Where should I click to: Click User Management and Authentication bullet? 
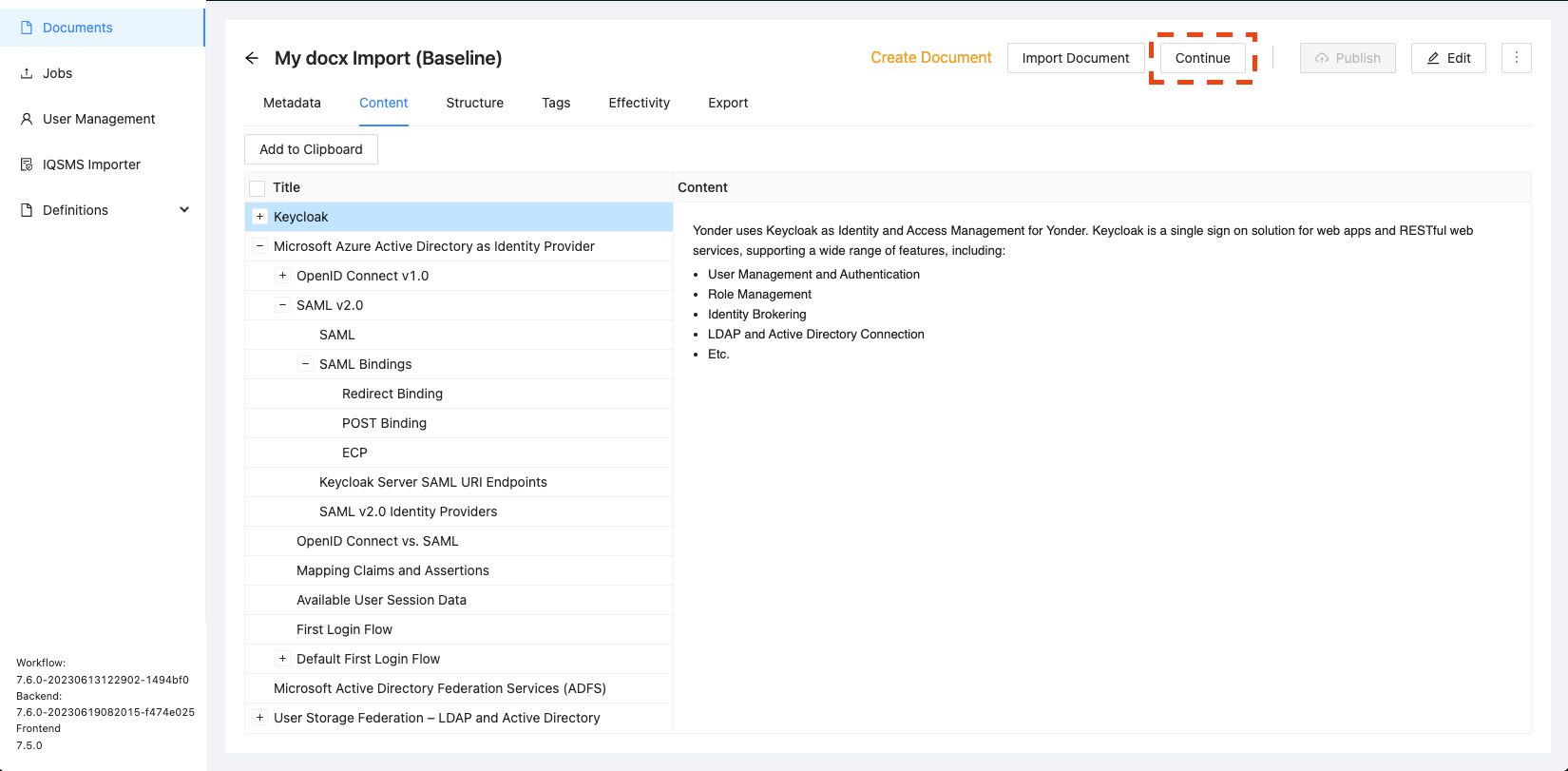pos(813,275)
